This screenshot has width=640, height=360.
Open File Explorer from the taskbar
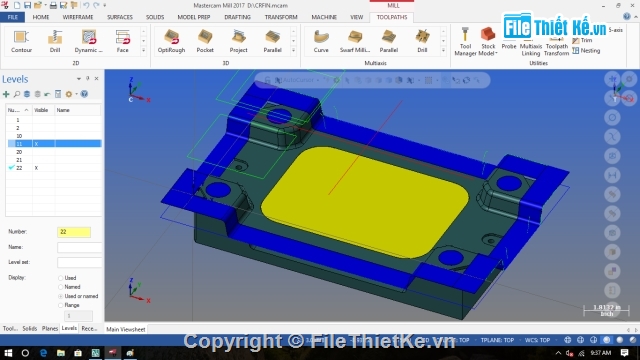pyautogui.click(x=61, y=353)
